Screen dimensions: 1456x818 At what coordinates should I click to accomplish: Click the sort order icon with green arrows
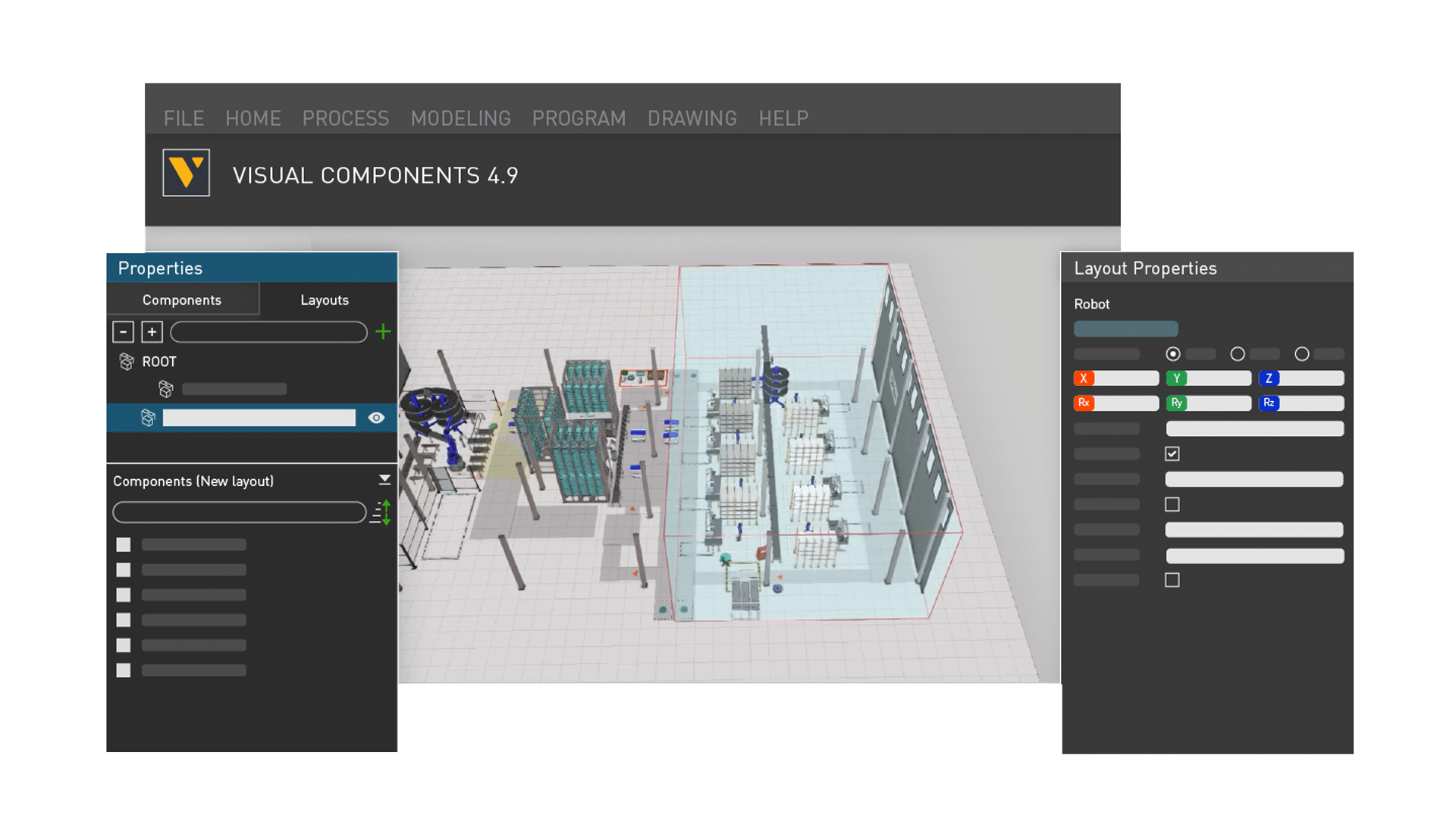[381, 512]
